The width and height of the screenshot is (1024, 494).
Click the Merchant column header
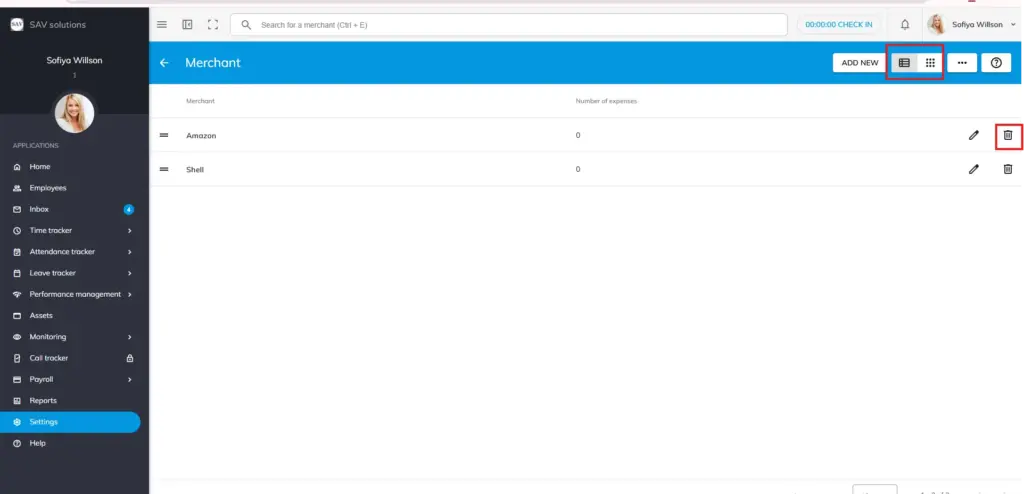[200, 101]
